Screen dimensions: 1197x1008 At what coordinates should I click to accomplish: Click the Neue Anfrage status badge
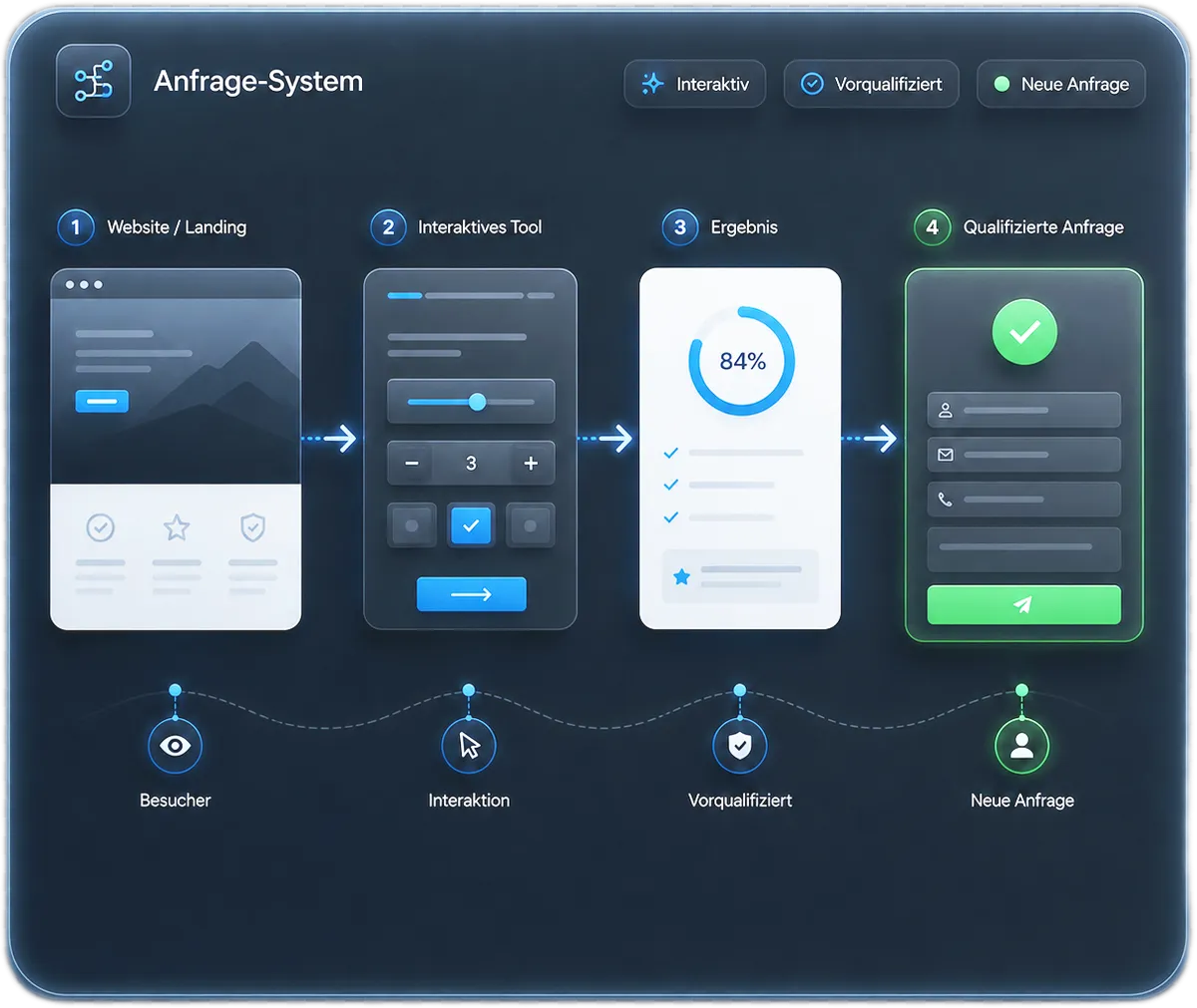pos(1061,84)
